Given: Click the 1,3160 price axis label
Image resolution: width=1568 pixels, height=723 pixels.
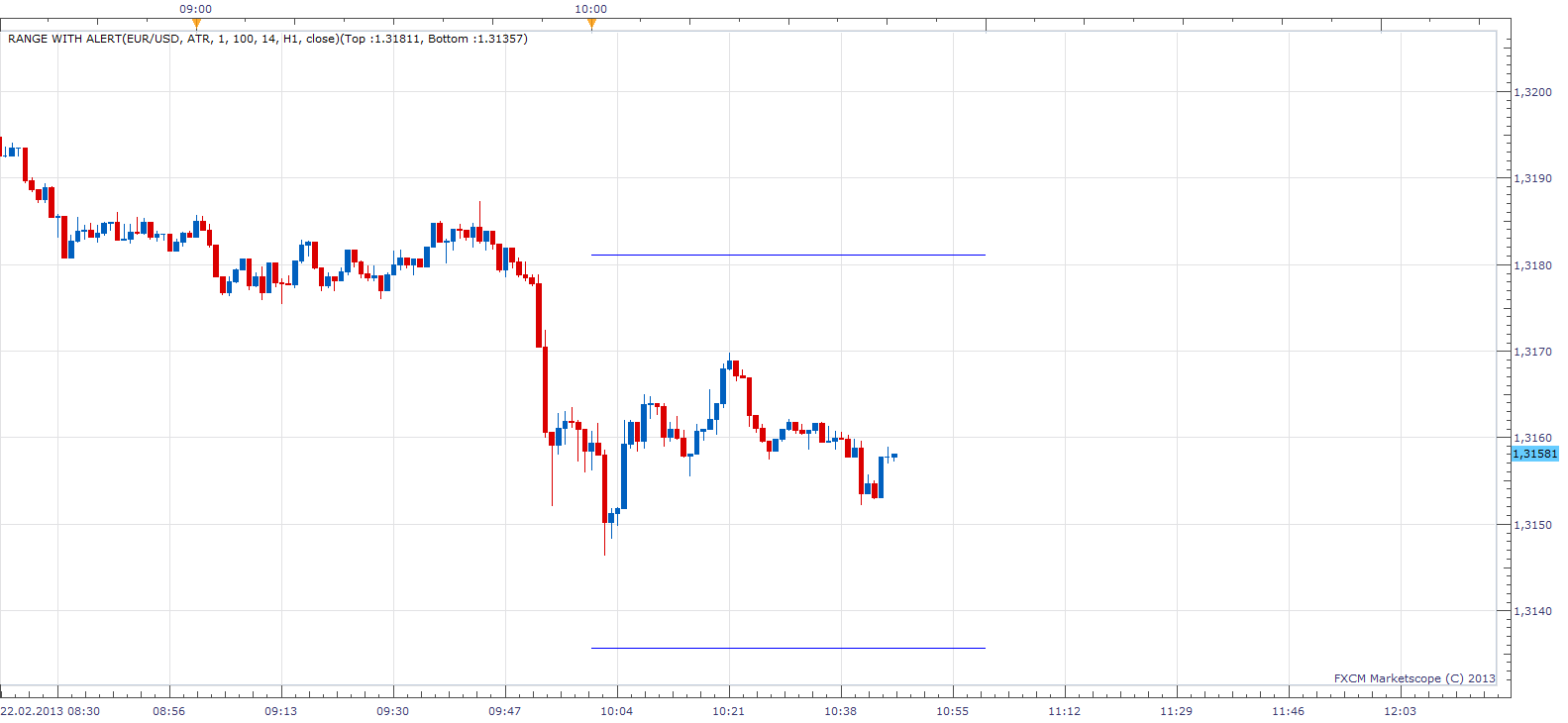Looking at the screenshot, I should [1532, 438].
